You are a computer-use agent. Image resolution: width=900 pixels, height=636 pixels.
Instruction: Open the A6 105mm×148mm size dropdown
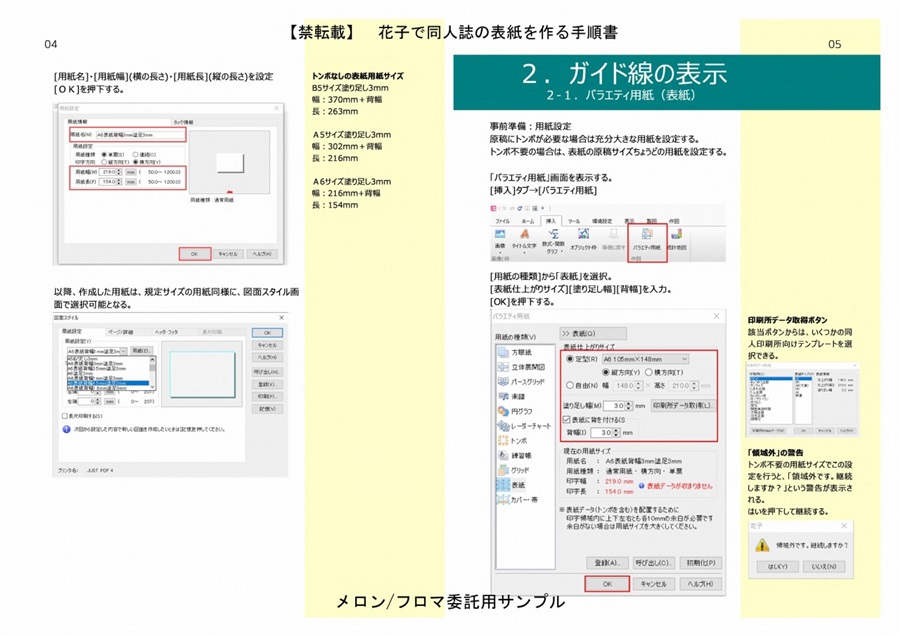(645, 359)
